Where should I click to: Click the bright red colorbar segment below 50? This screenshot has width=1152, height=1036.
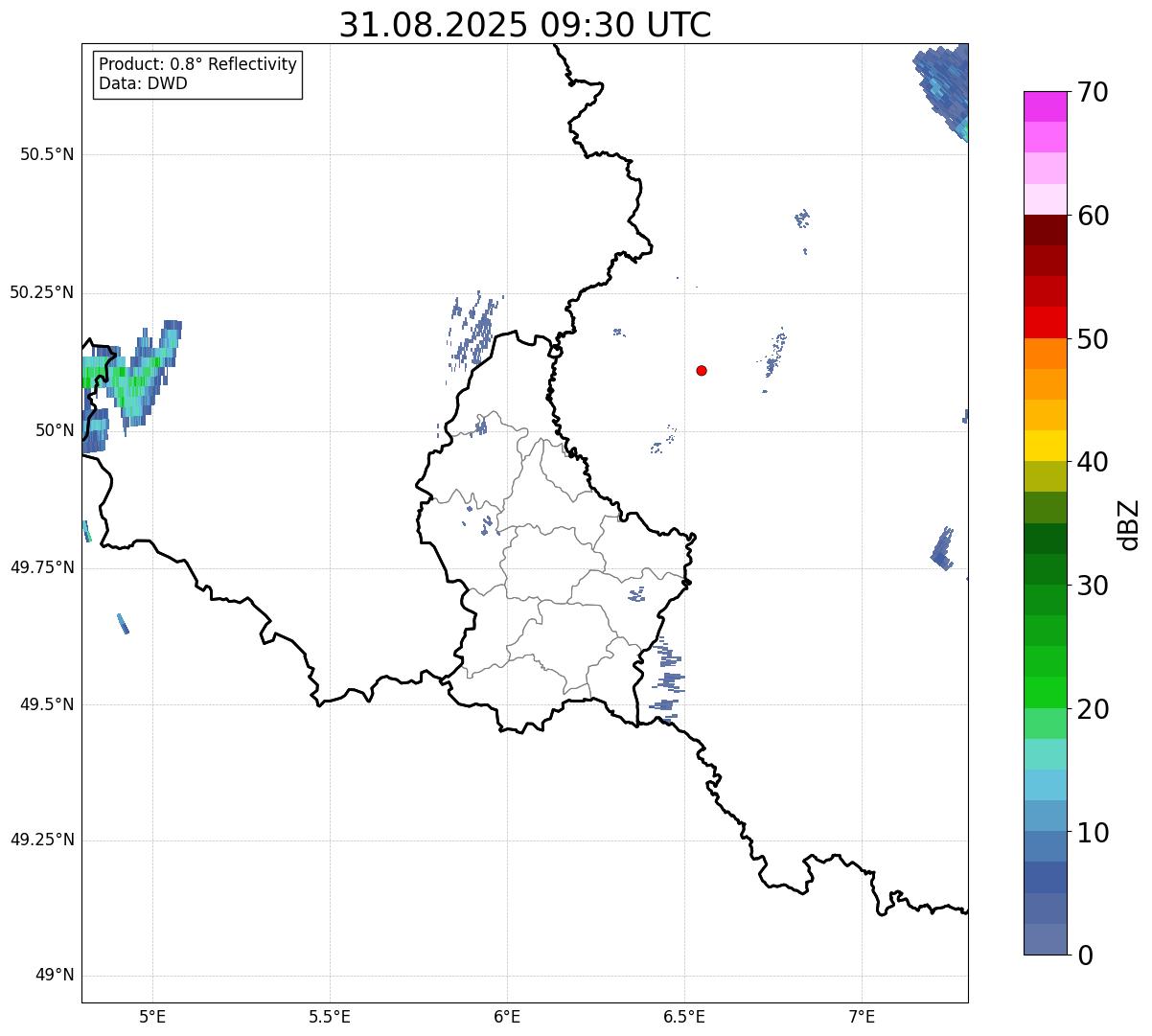(x=1045, y=323)
